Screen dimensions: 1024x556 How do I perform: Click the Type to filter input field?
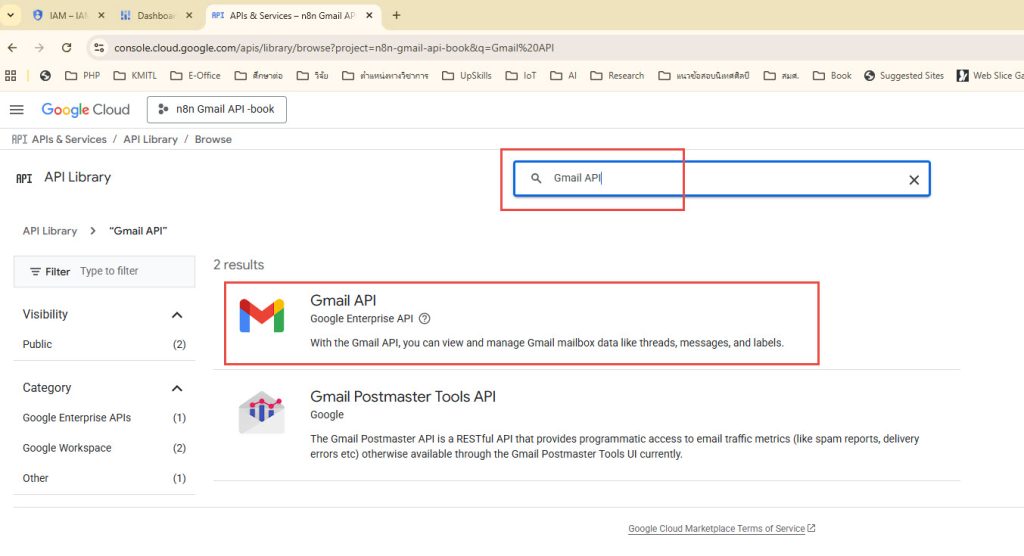coord(130,271)
